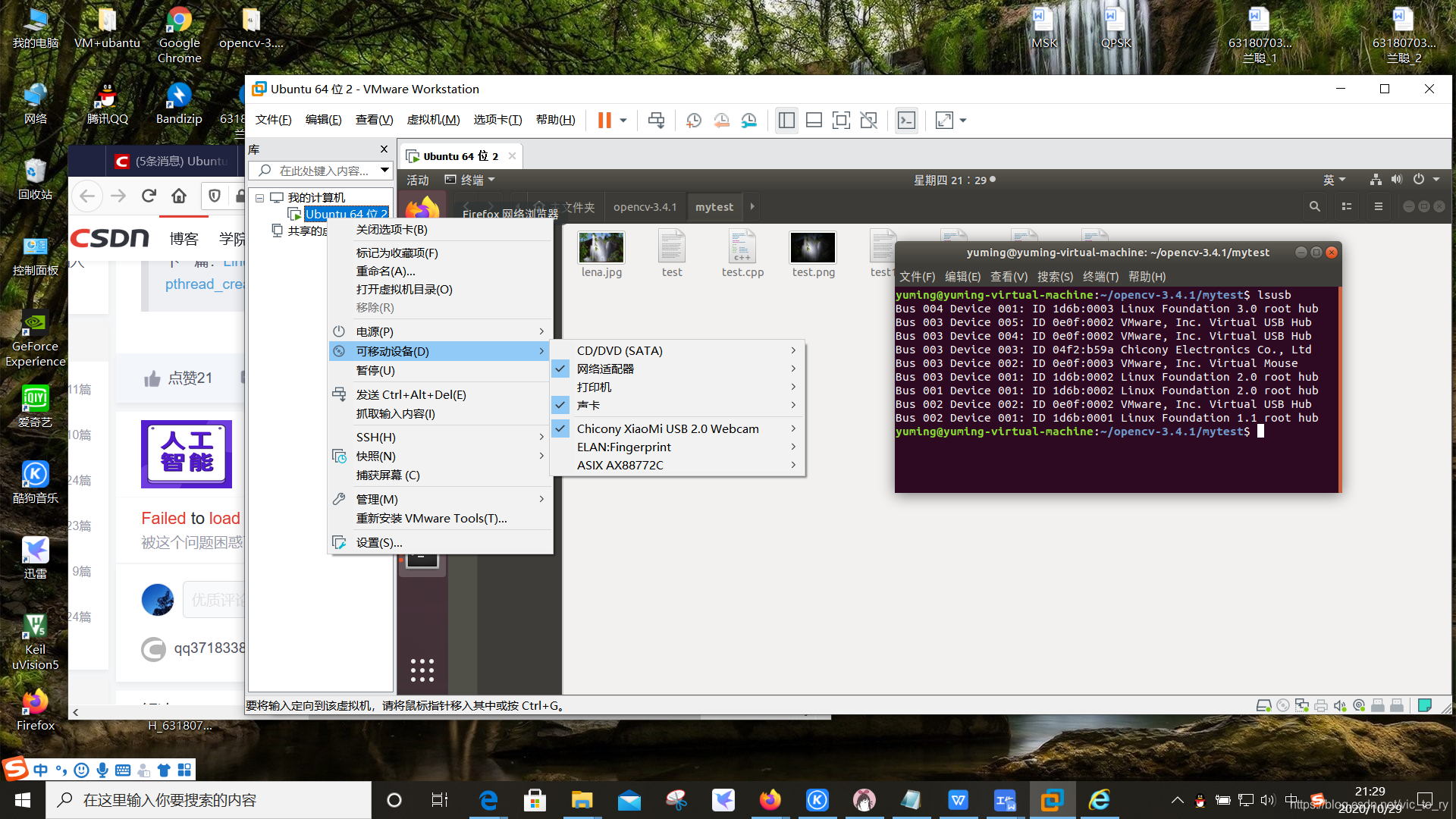
Task: Toggle the library sidebar view icon
Action: click(x=786, y=120)
